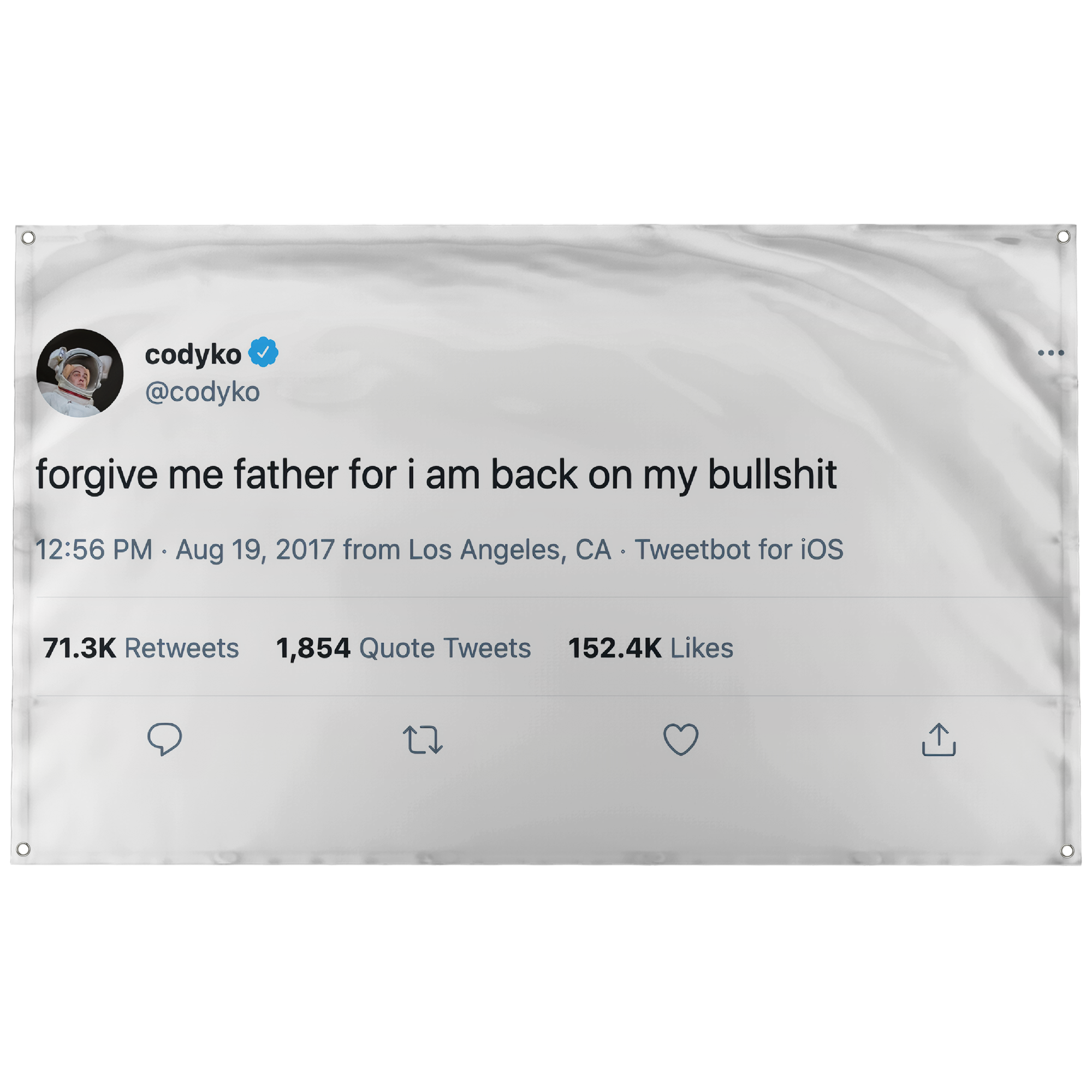Viewport: 1092px width, 1092px height.
Task: Click the codyko display name
Action: tap(193, 354)
